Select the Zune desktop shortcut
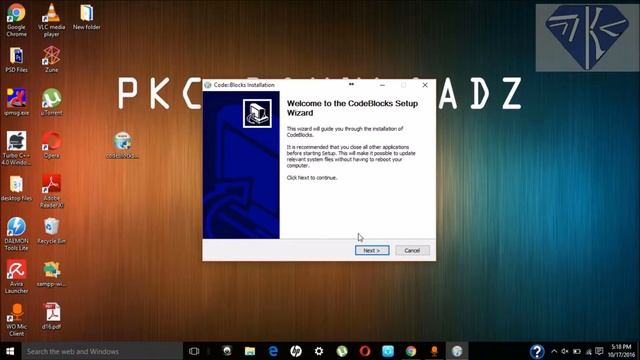This screenshot has height=360, width=640. point(51,60)
